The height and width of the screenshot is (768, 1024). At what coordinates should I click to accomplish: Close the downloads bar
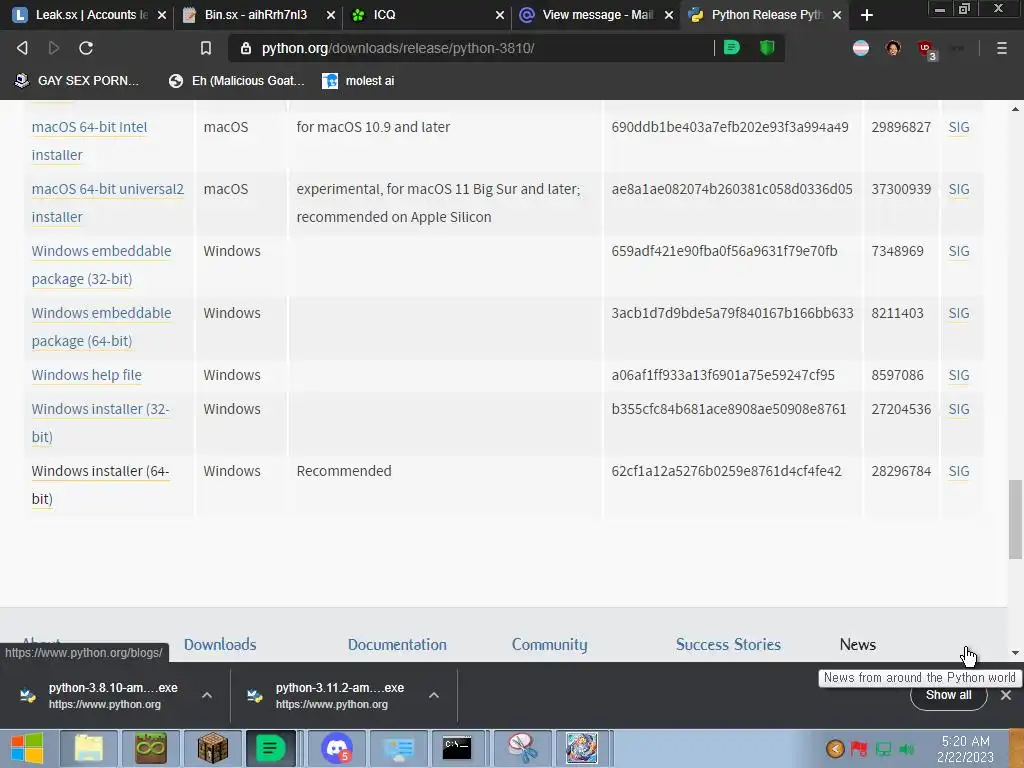(x=1006, y=695)
